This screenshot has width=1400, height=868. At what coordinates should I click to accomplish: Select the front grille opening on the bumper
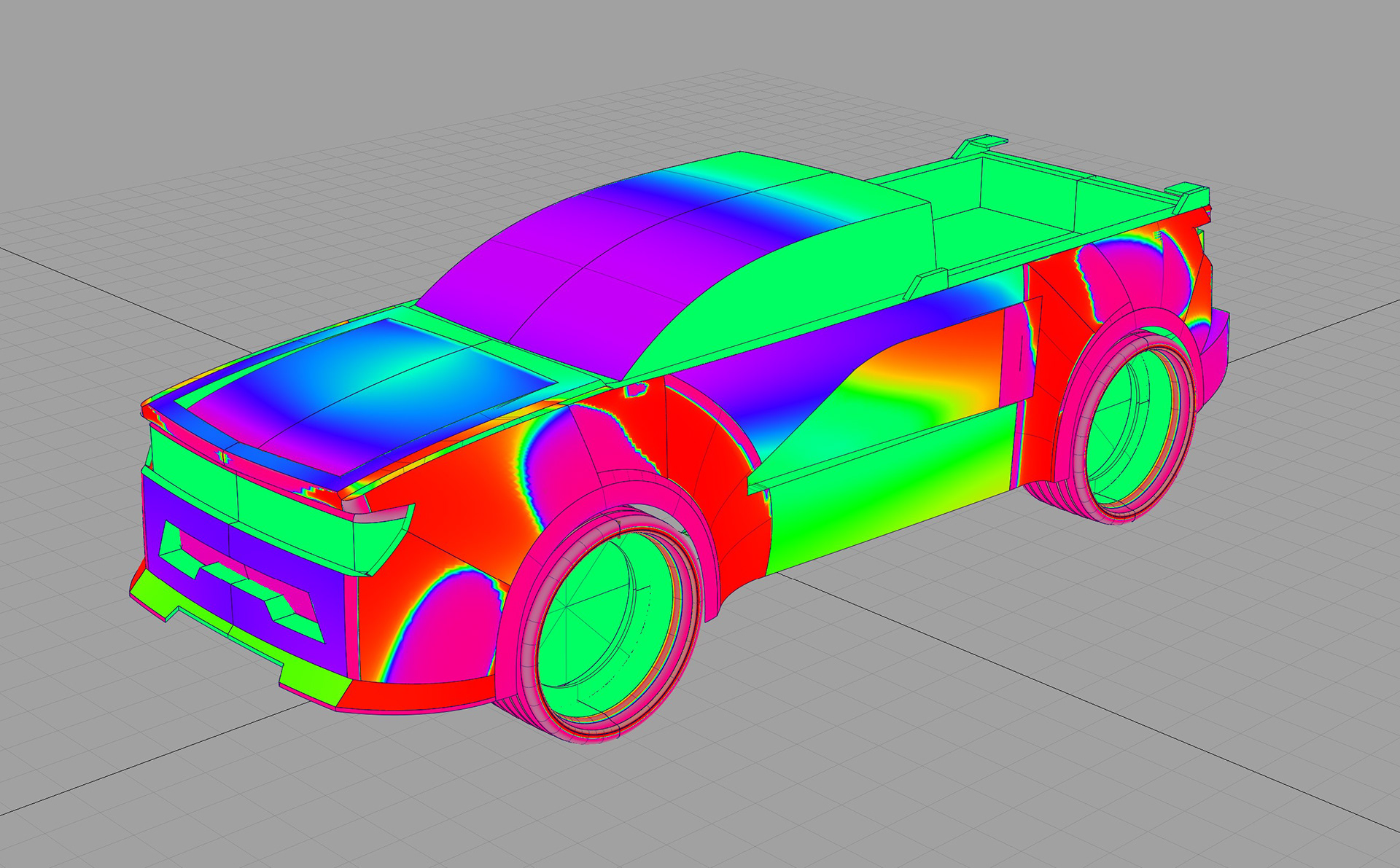[242, 582]
